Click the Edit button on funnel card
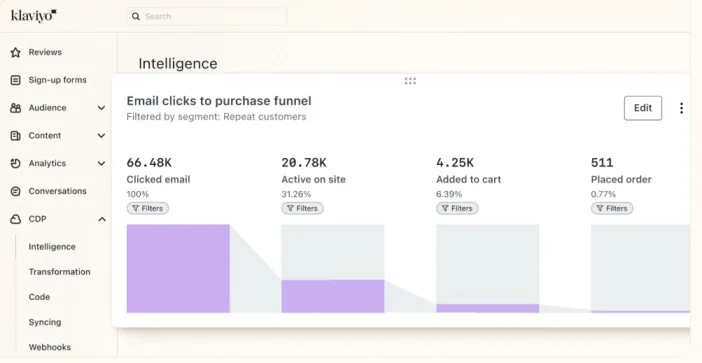This screenshot has height=363, width=702. pyautogui.click(x=643, y=108)
